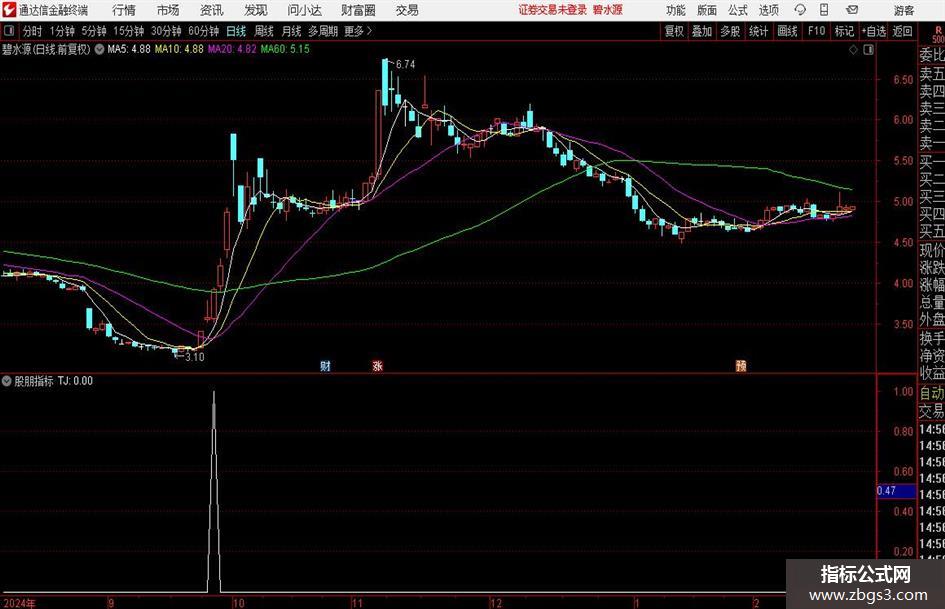This screenshot has width=945, height=609.
Task: Switch to 分时 chart period
Action: [33, 31]
